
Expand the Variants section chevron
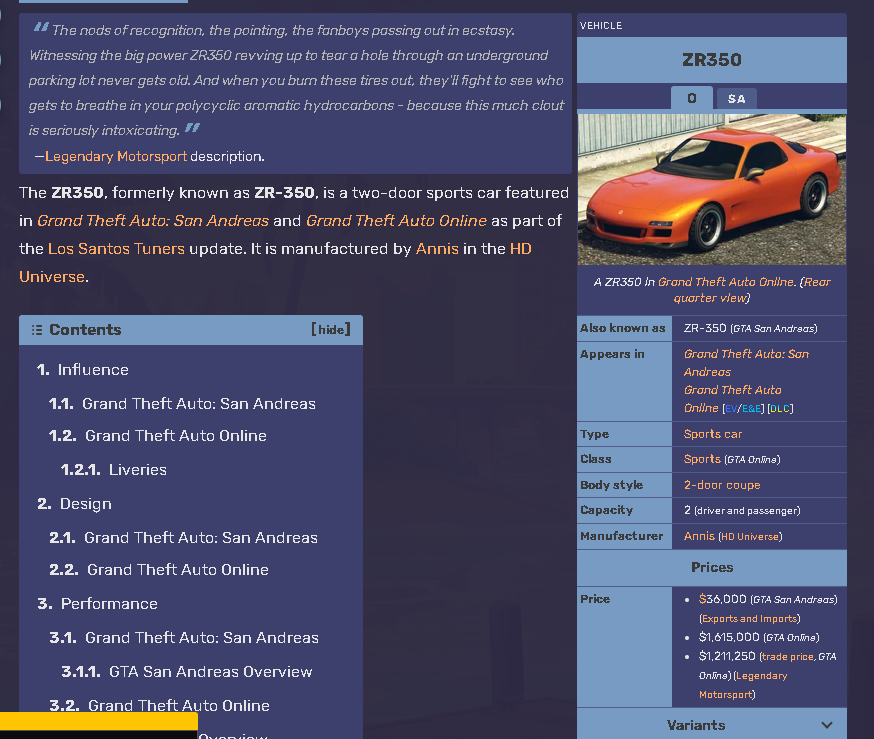827,725
